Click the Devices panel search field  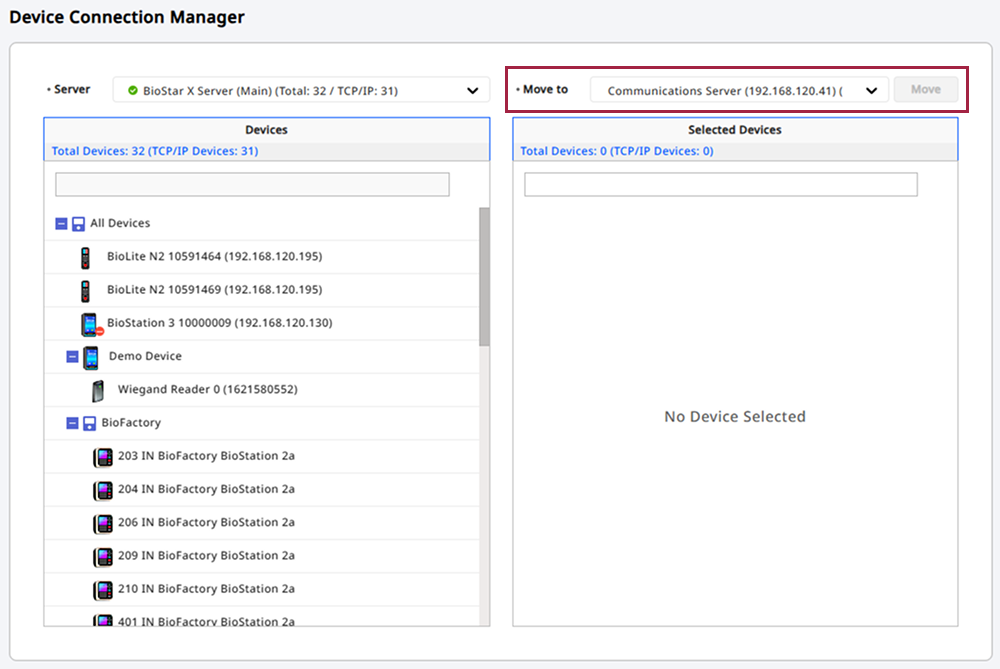click(252, 185)
